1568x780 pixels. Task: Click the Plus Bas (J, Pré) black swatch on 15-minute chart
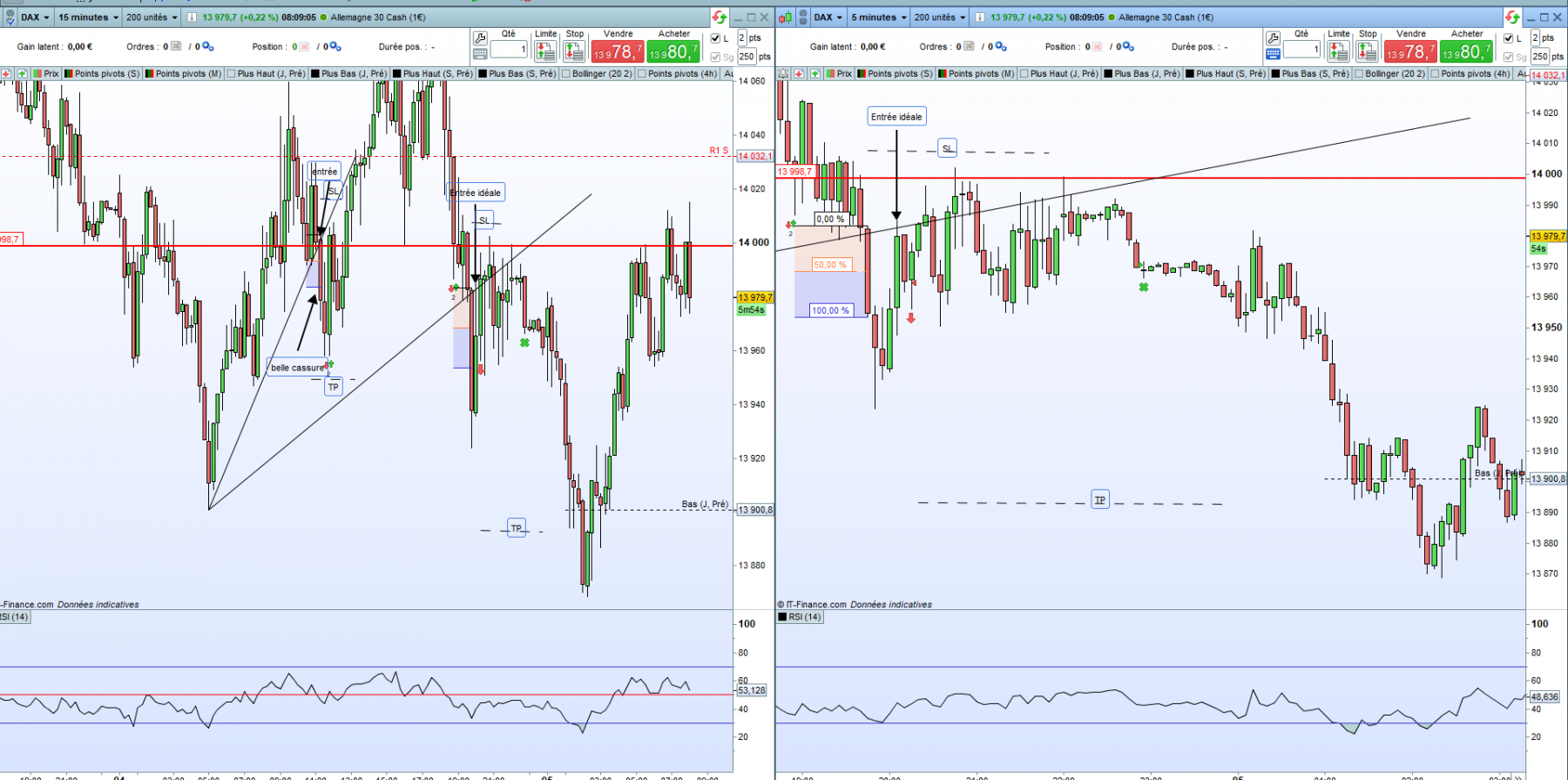coord(315,74)
